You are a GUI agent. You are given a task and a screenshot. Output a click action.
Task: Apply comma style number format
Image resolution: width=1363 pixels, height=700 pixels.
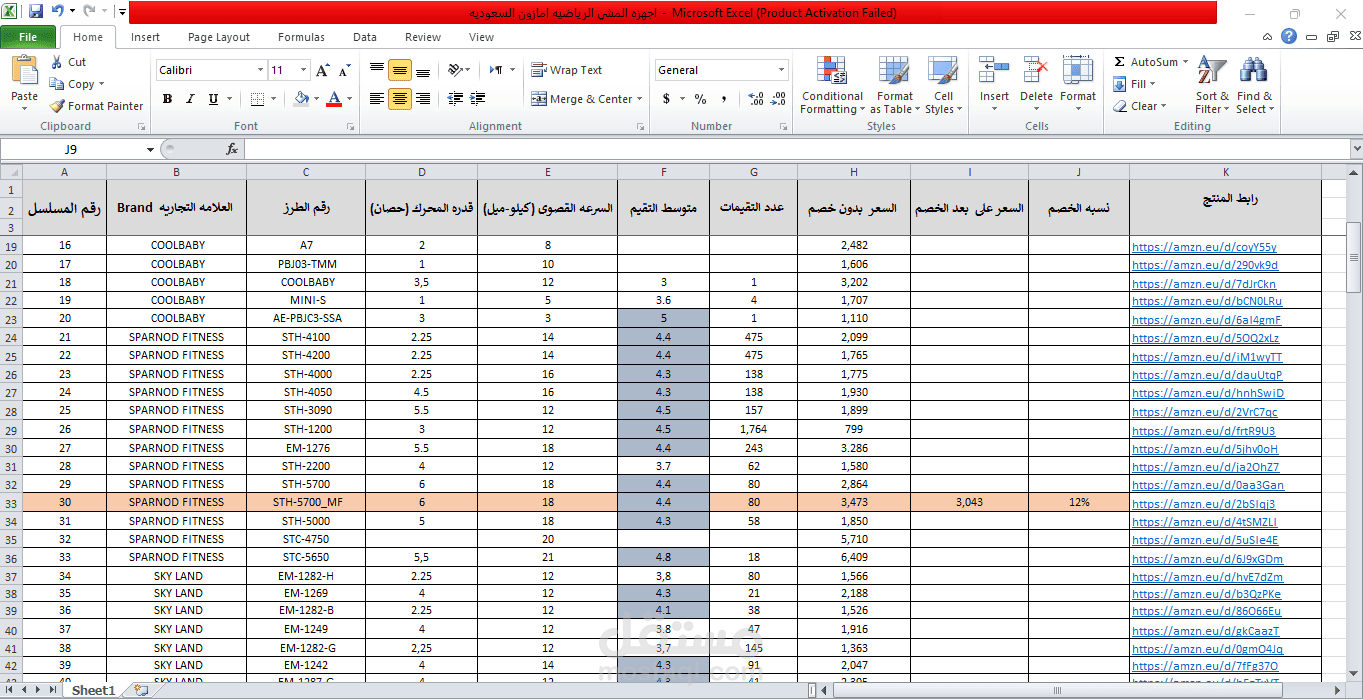722,99
